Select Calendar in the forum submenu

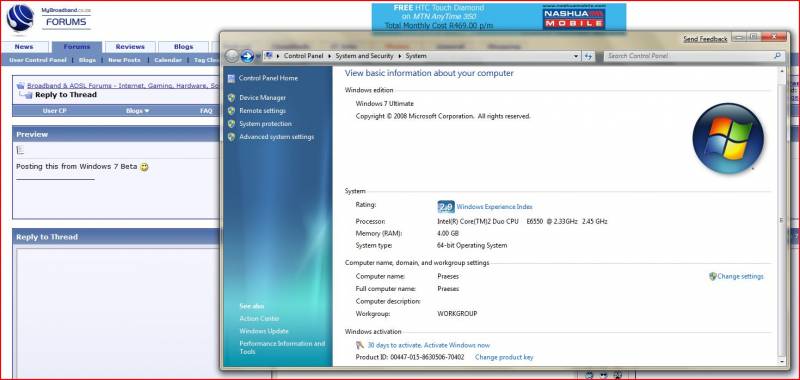168,60
